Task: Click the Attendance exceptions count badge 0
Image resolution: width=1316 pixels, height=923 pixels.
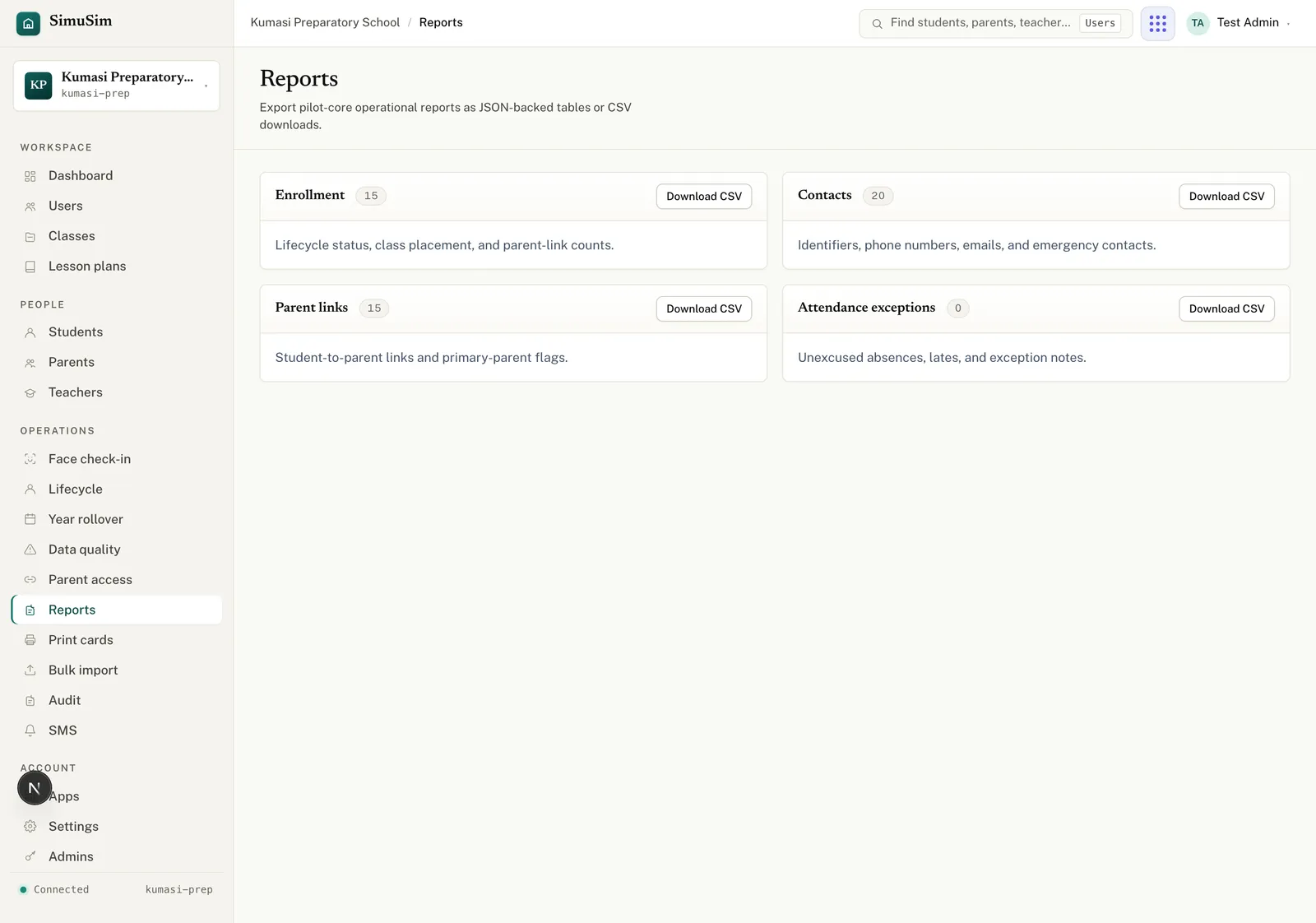Action: pos(957,308)
